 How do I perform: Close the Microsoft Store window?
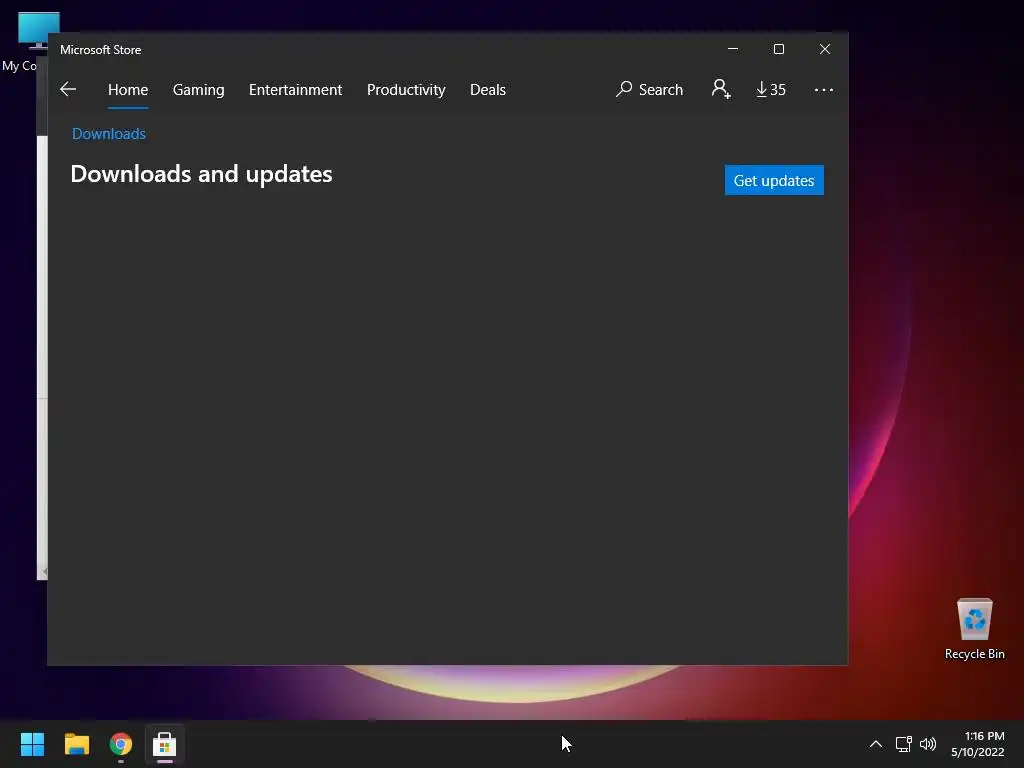tap(825, 49)
